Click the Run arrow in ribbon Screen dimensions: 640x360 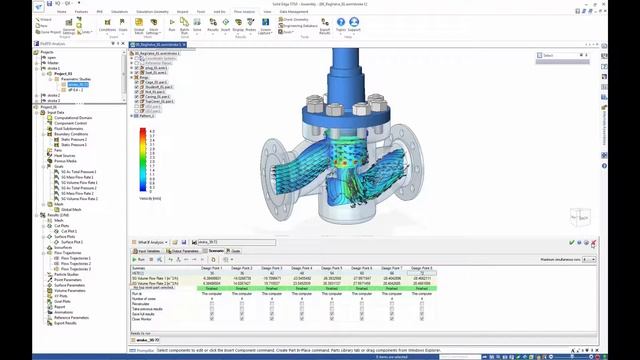point(172,25)
